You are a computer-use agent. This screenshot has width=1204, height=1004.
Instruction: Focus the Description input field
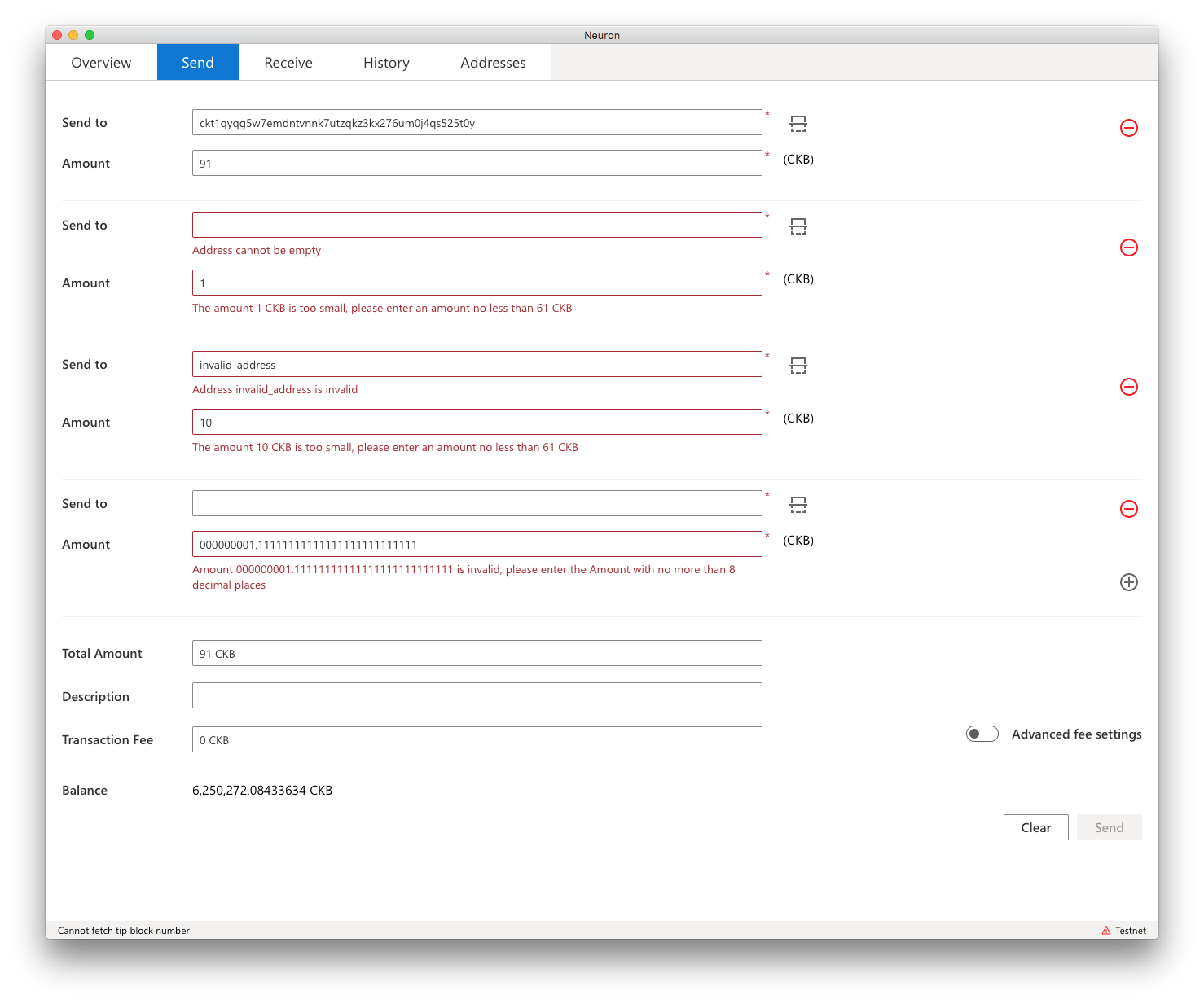[x=477, y=695]
